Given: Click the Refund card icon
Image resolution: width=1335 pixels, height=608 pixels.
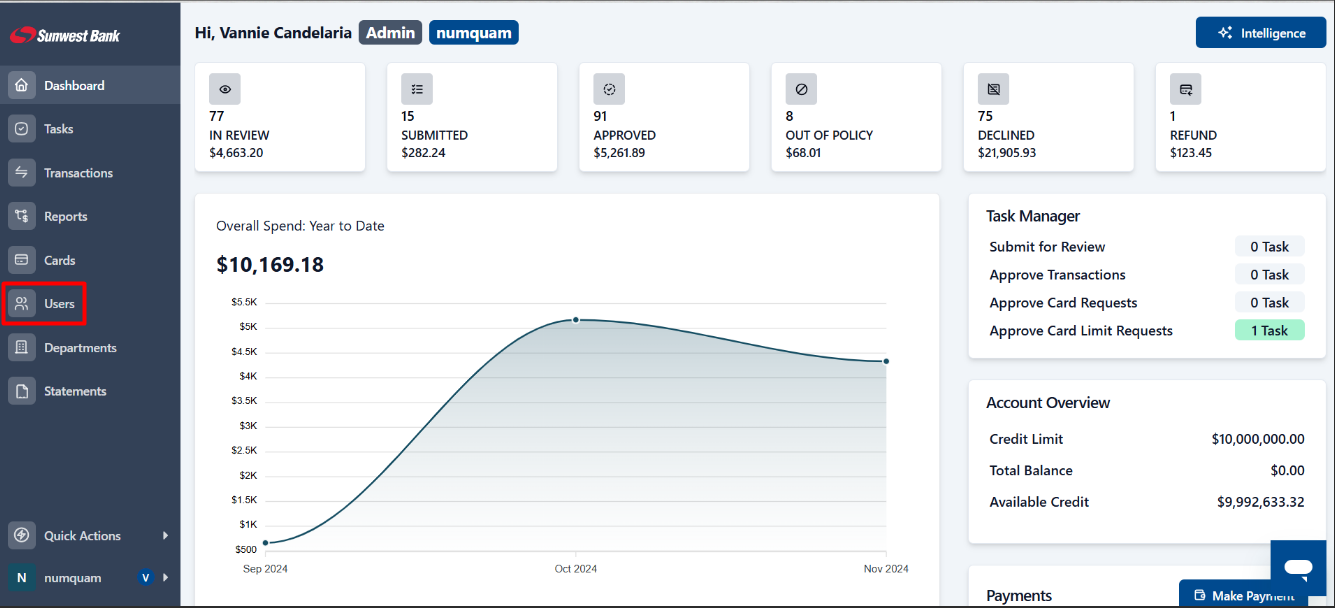Looking at the screenshot, I should [x=1185, y=89].
